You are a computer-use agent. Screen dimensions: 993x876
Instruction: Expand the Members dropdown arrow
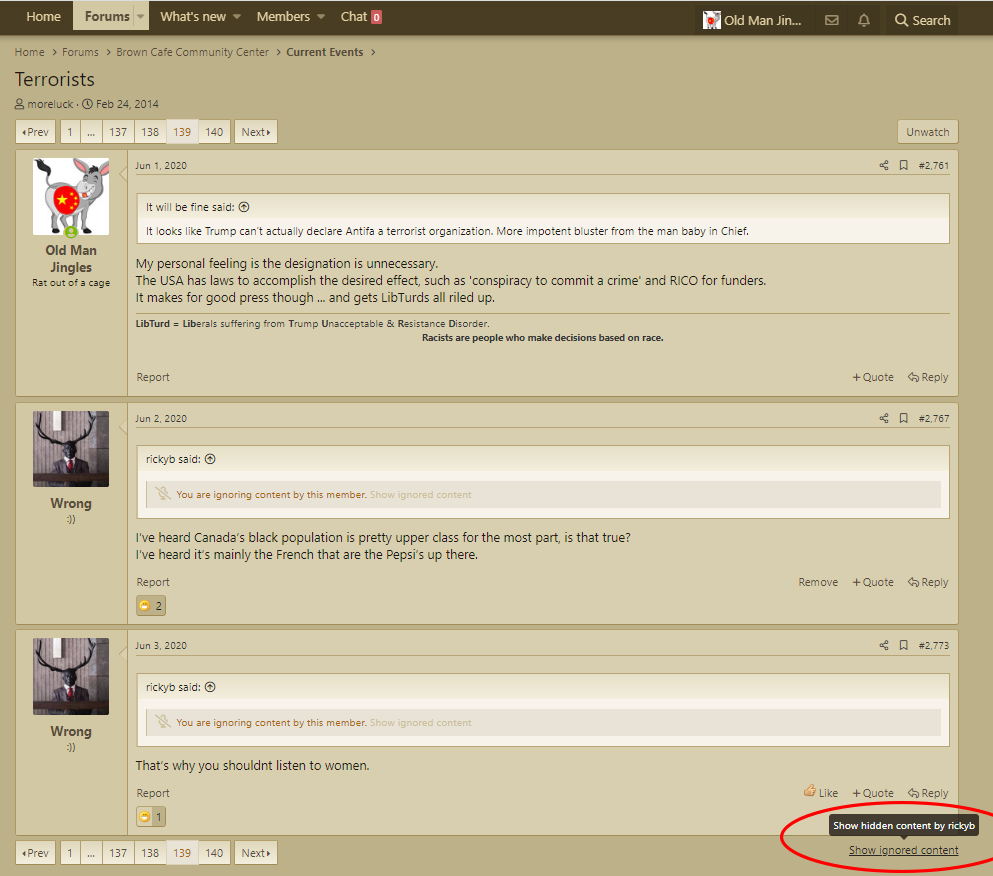click(321, 16)
